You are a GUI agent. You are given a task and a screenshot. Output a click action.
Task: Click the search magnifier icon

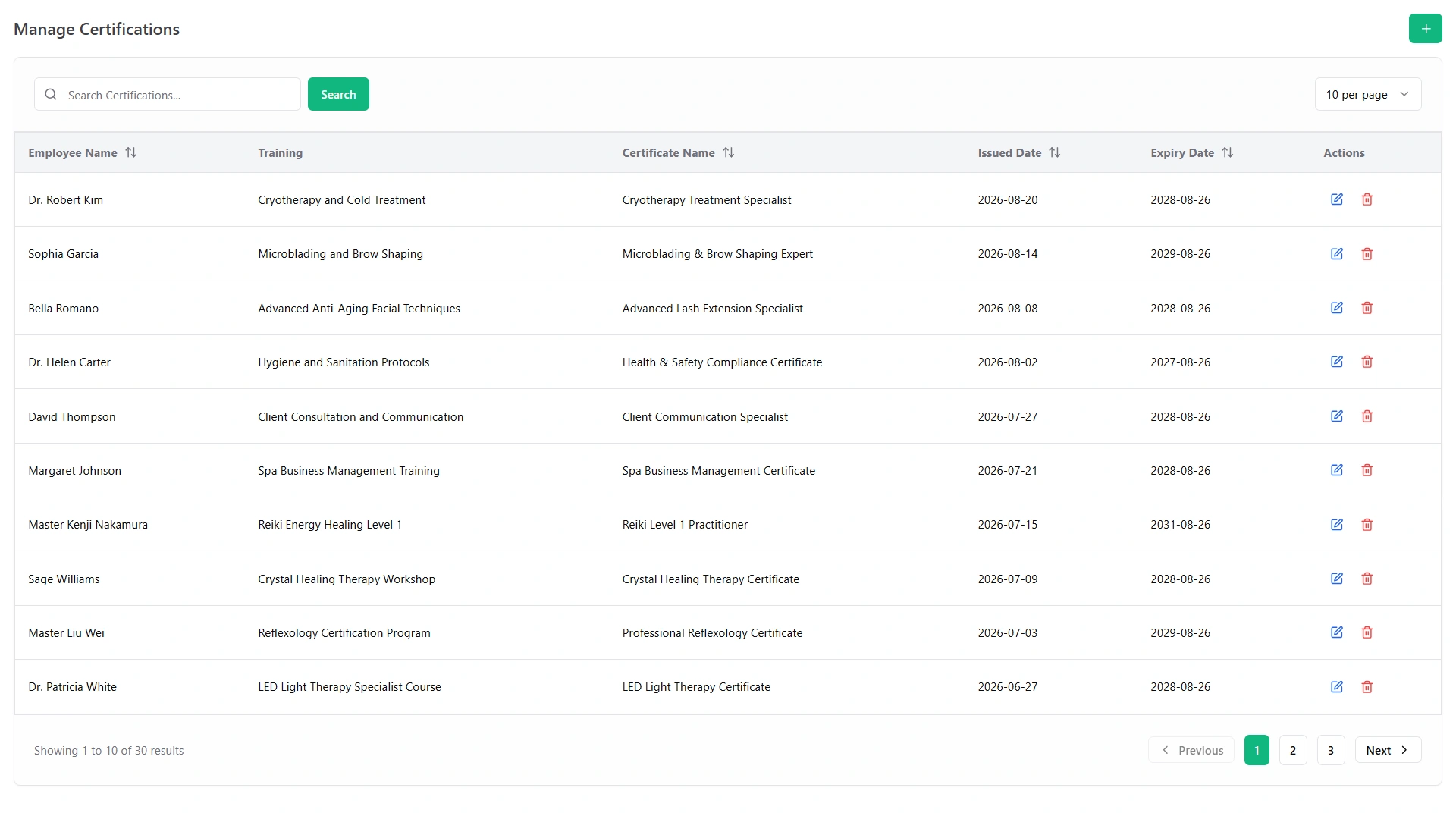coord(51,95)
